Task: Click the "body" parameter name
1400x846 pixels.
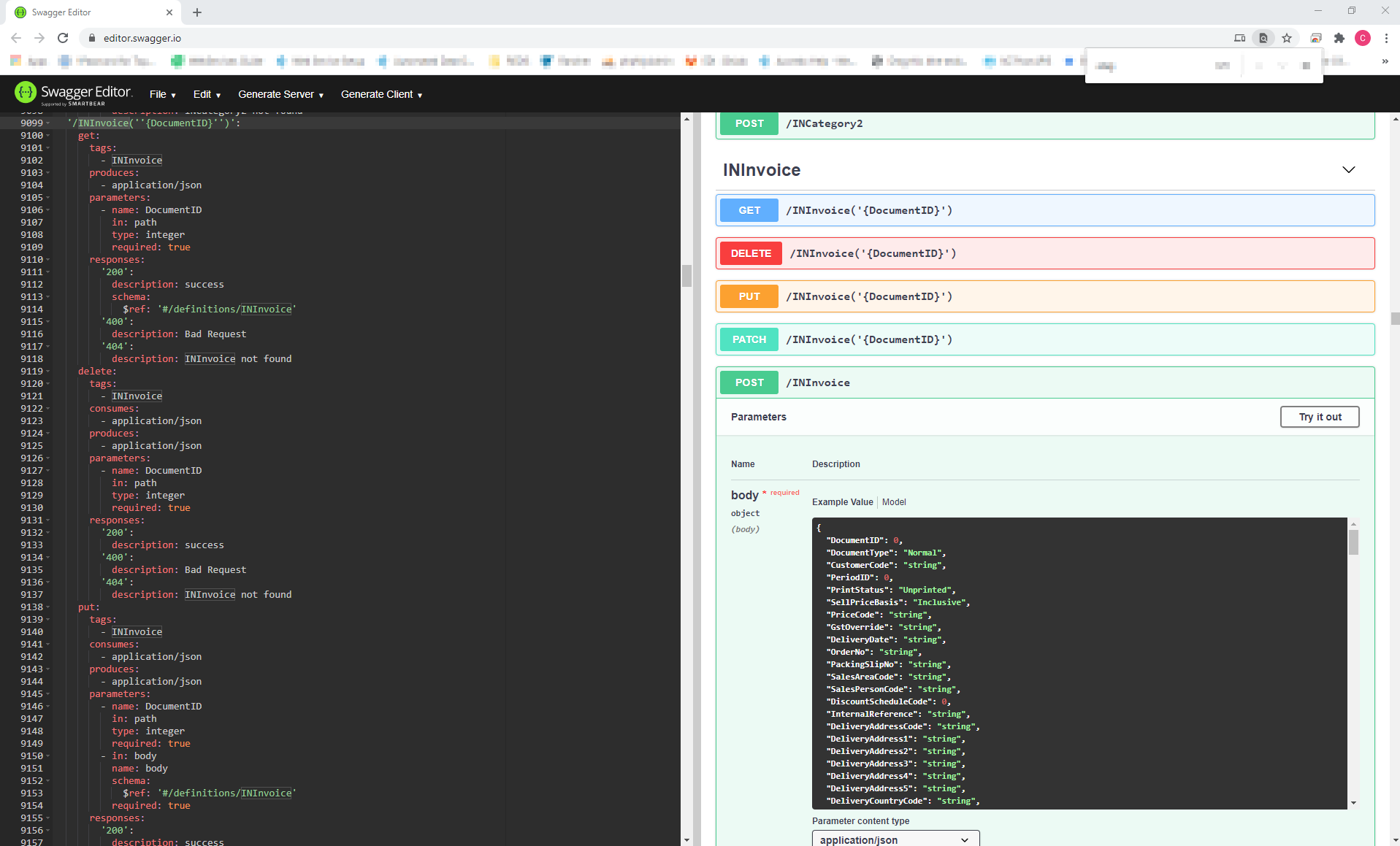Action: click(x=744, y=495)
